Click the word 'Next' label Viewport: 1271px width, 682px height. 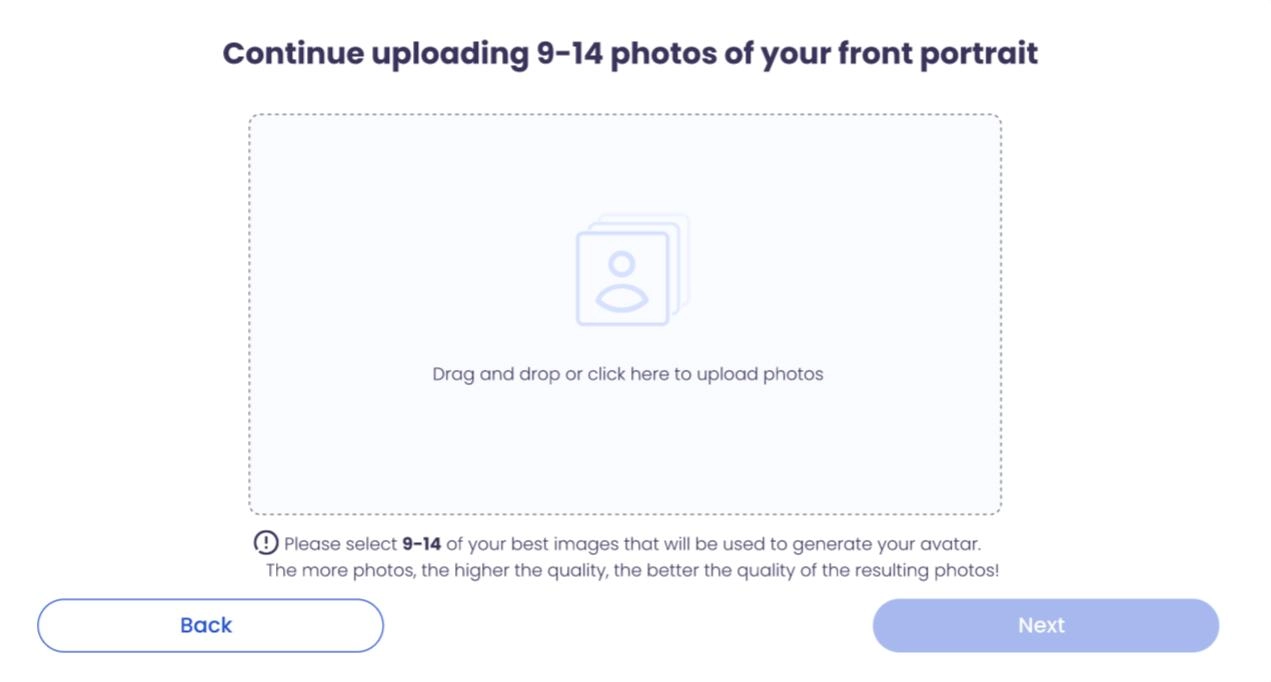[1041, 625]
